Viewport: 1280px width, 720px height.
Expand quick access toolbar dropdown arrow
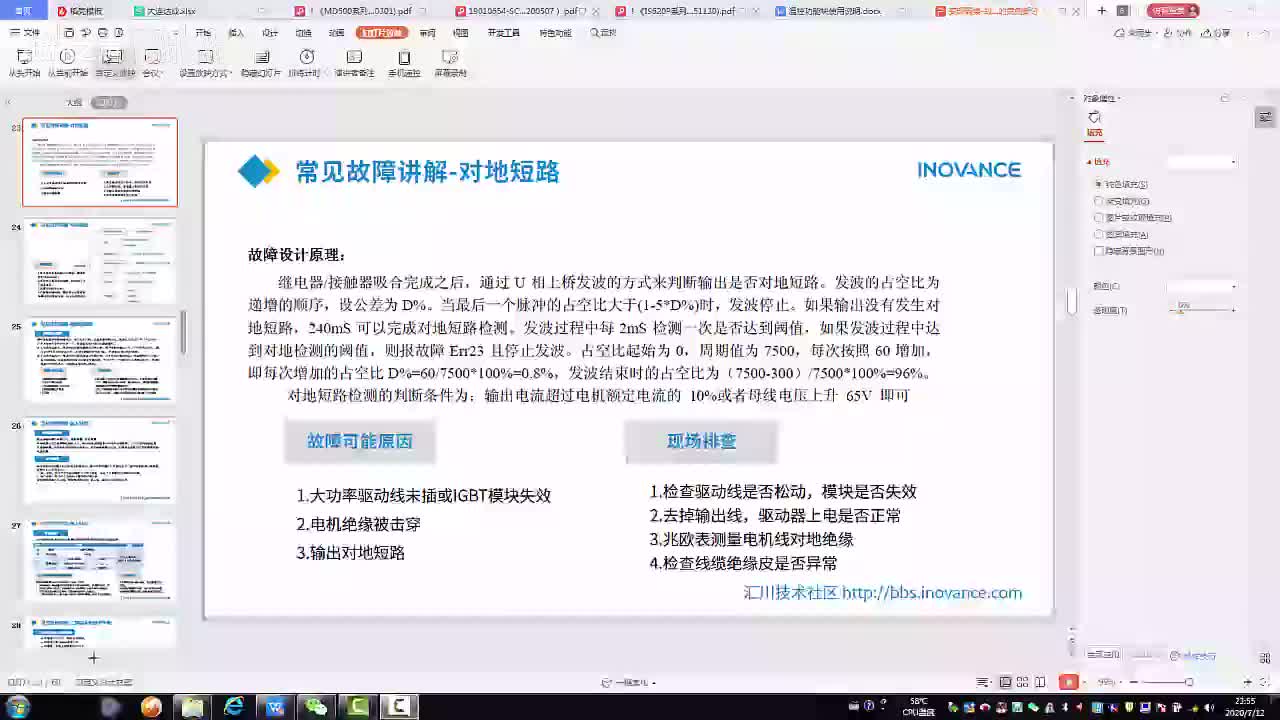pos(174,33)
